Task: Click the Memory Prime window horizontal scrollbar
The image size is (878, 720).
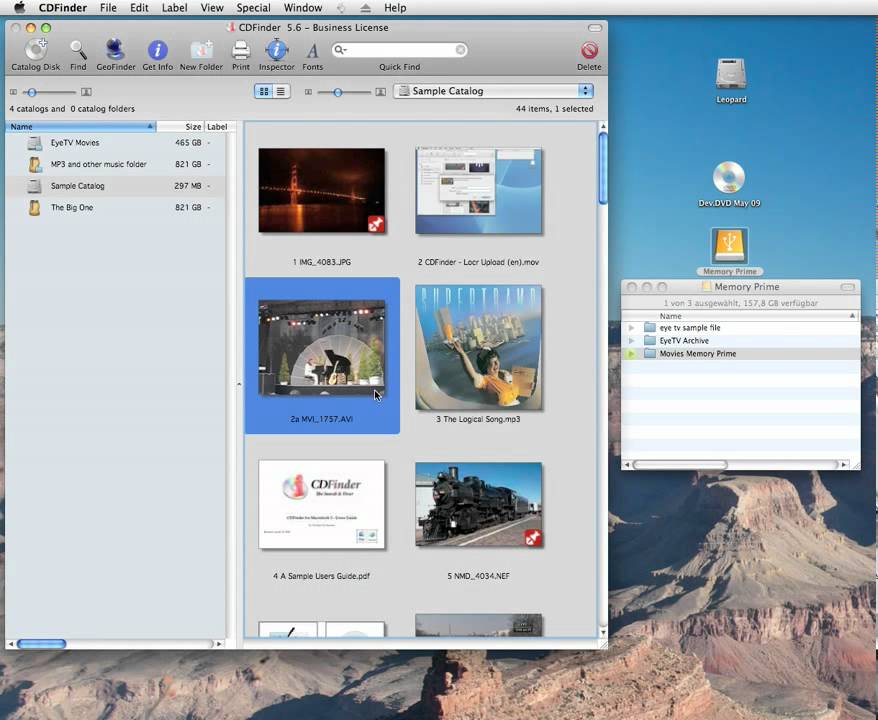Action: (680, 465)
